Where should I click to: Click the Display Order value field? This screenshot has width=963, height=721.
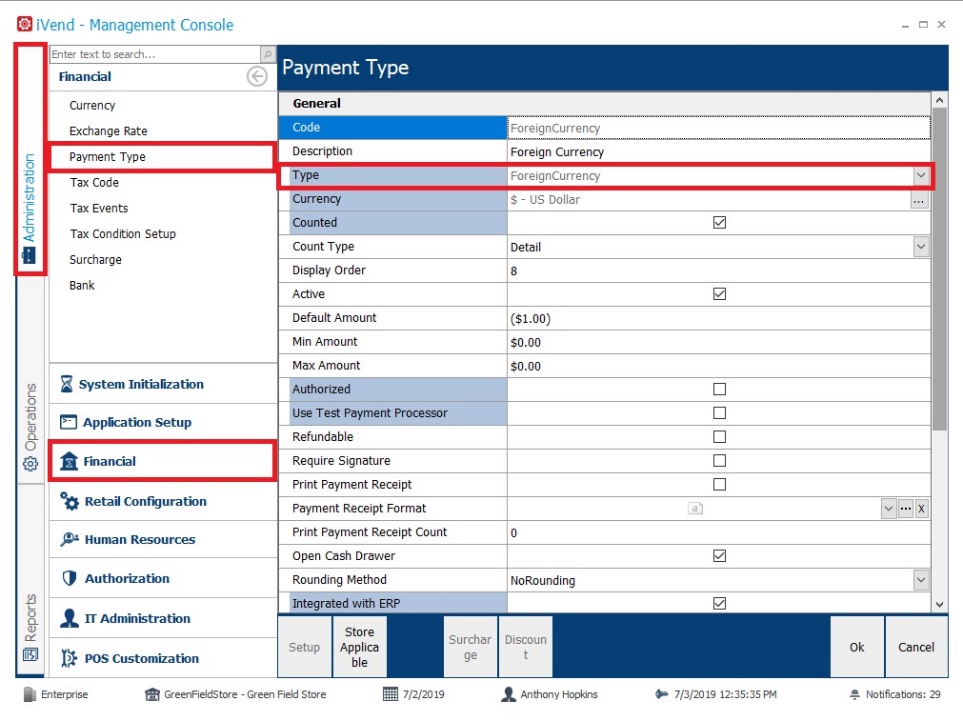click(719, 271)
